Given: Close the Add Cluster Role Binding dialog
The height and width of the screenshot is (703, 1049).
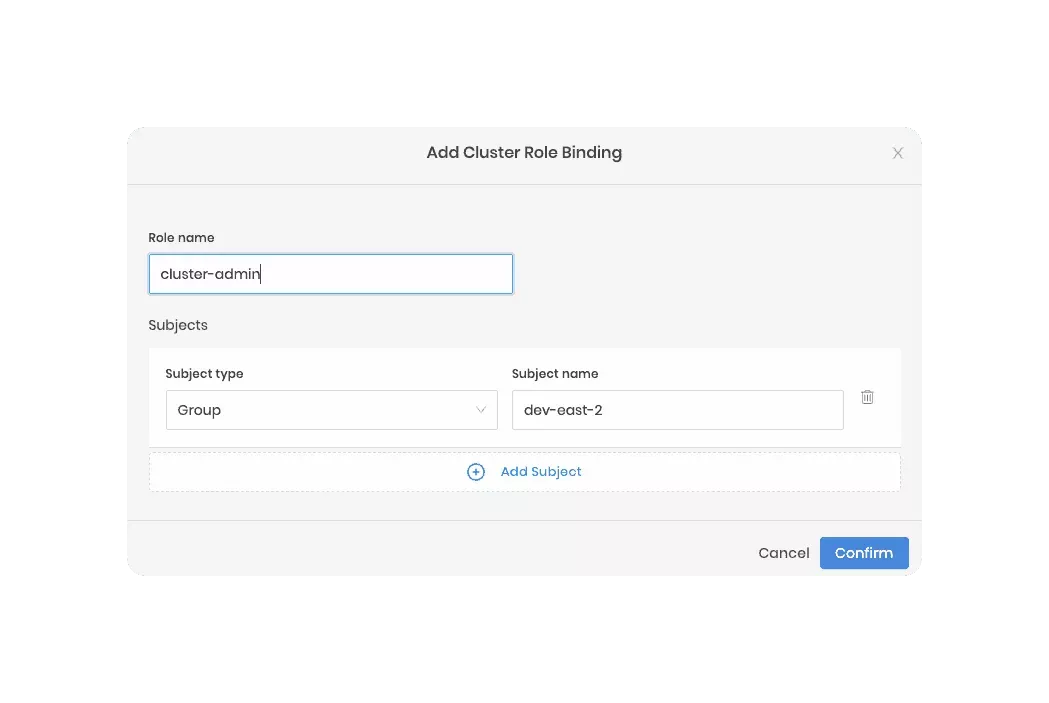Looking at the screenshot, I should pos(897,153).
